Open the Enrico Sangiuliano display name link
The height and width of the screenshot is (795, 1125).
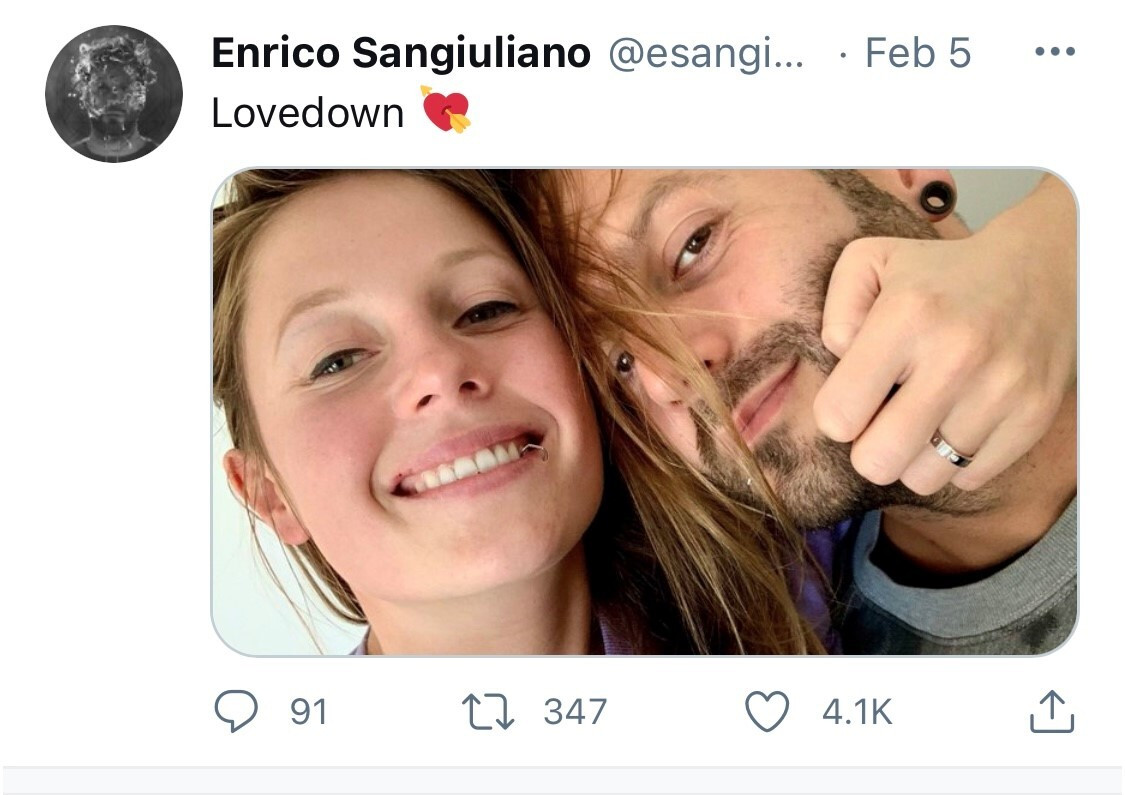401,53
